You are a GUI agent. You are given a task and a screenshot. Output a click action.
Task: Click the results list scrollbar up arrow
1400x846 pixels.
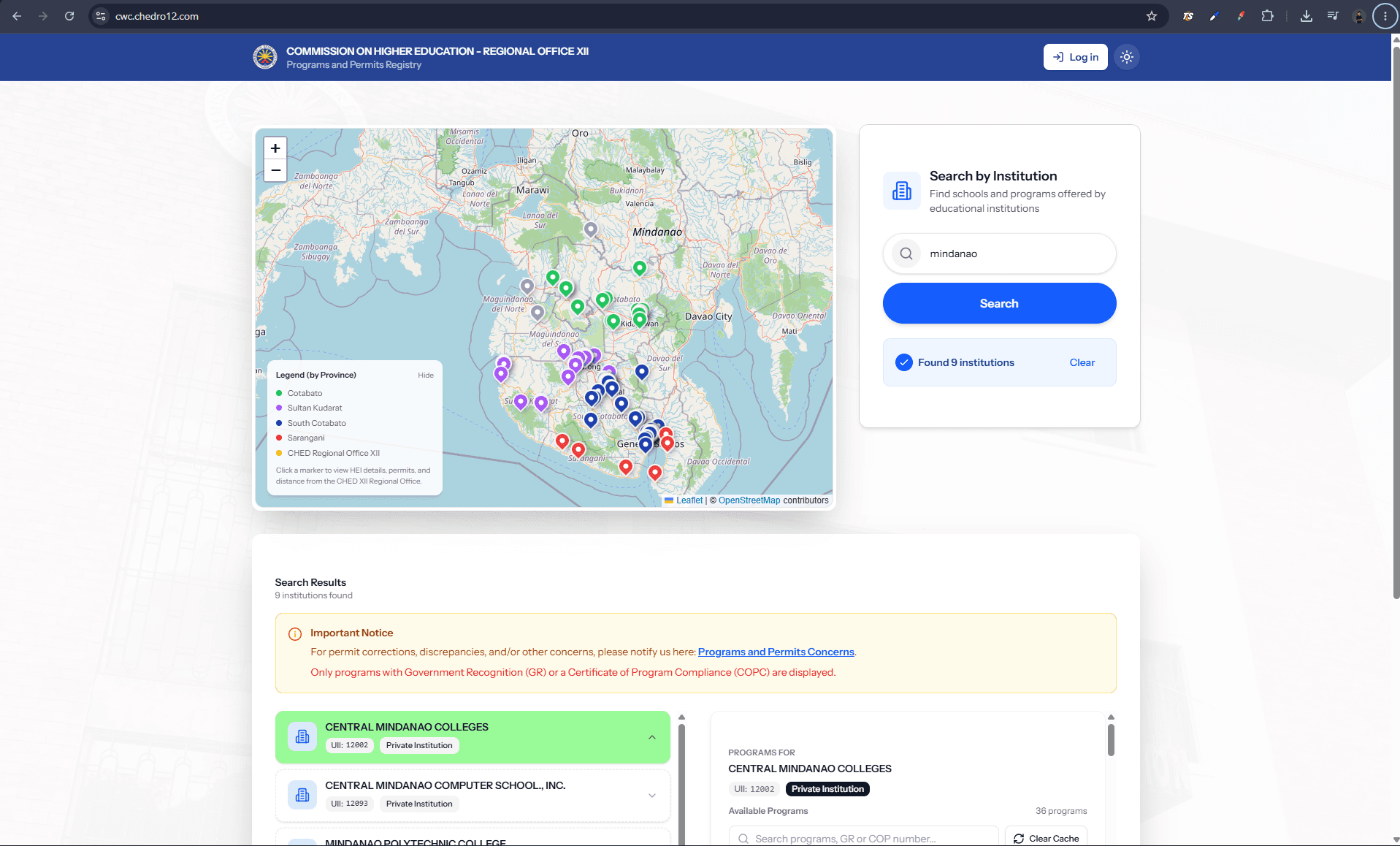[681, 717]
